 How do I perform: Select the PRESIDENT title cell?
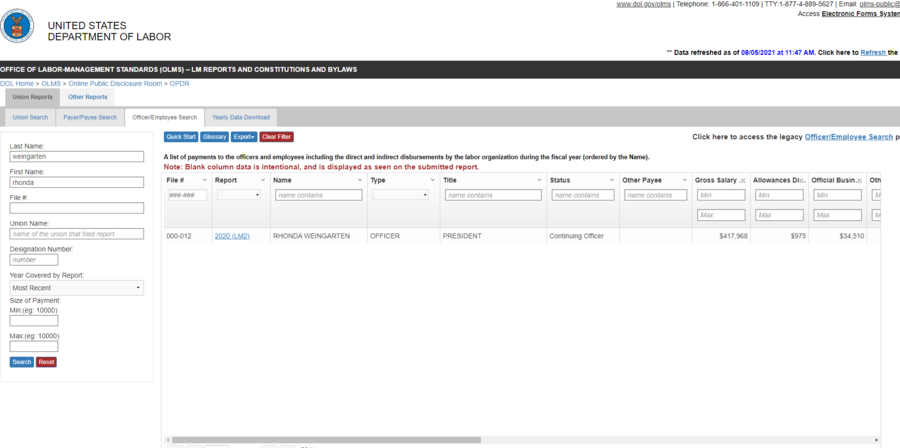493,236
